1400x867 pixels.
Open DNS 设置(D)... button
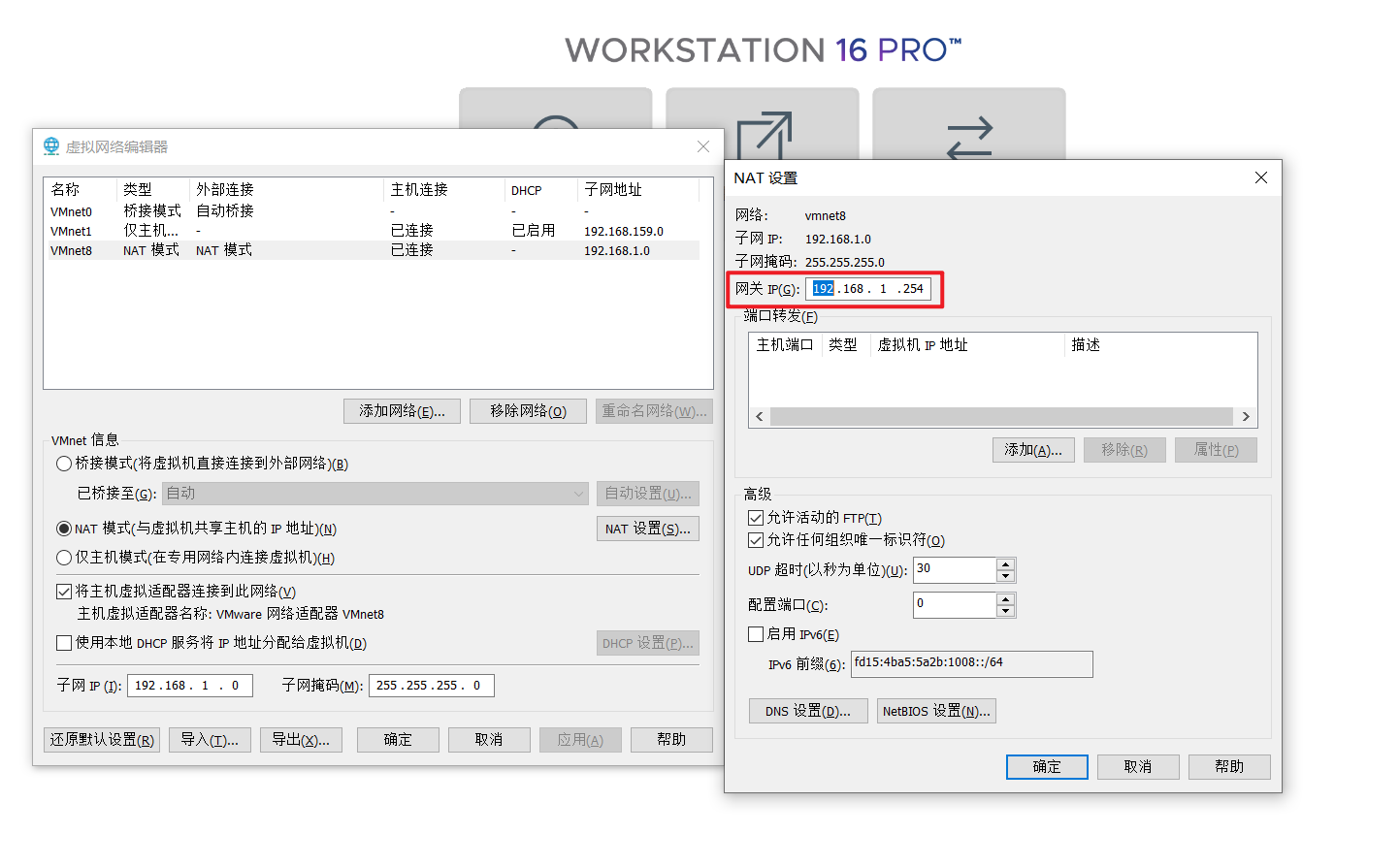pos(808,711)
